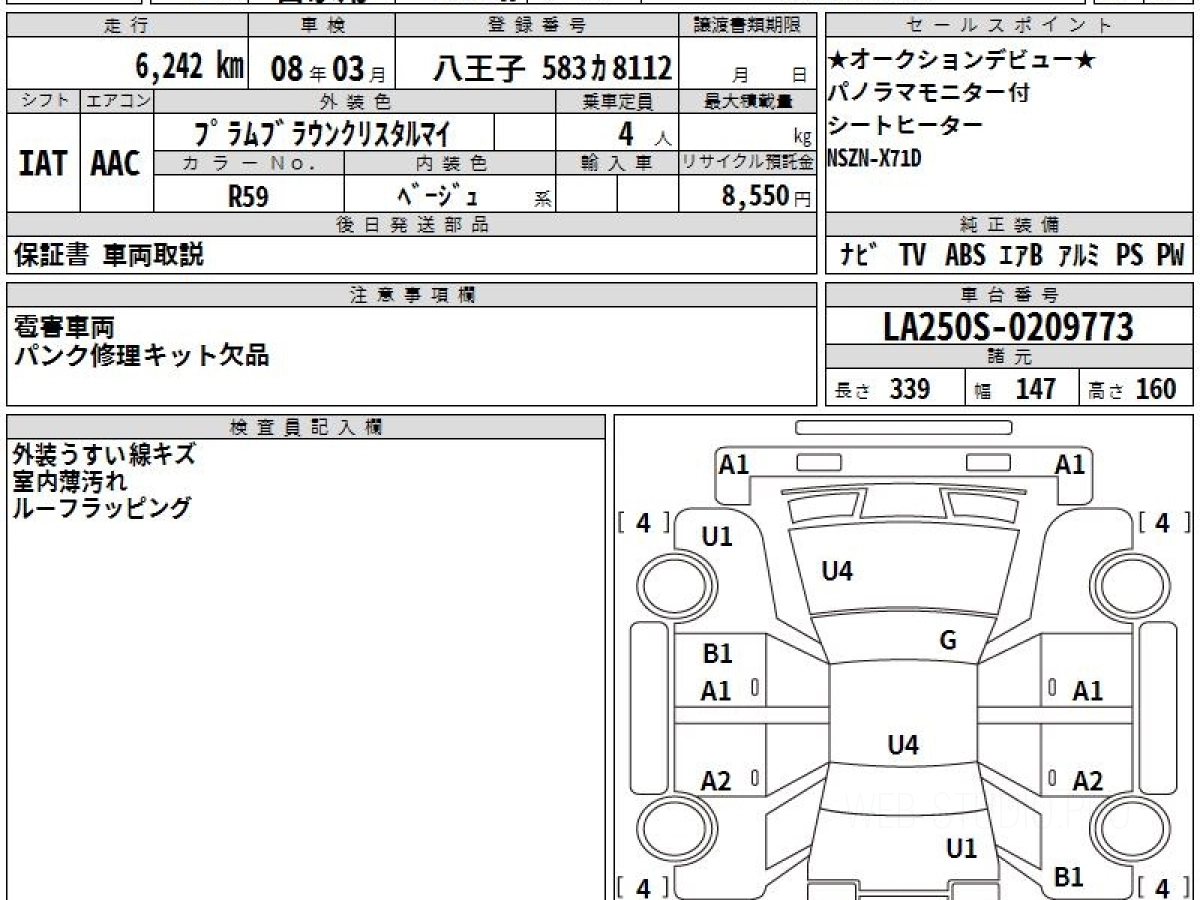Select the アルミ equipment item
1200x900 pixels.
pyautogui.click(x=1079, y=255)
